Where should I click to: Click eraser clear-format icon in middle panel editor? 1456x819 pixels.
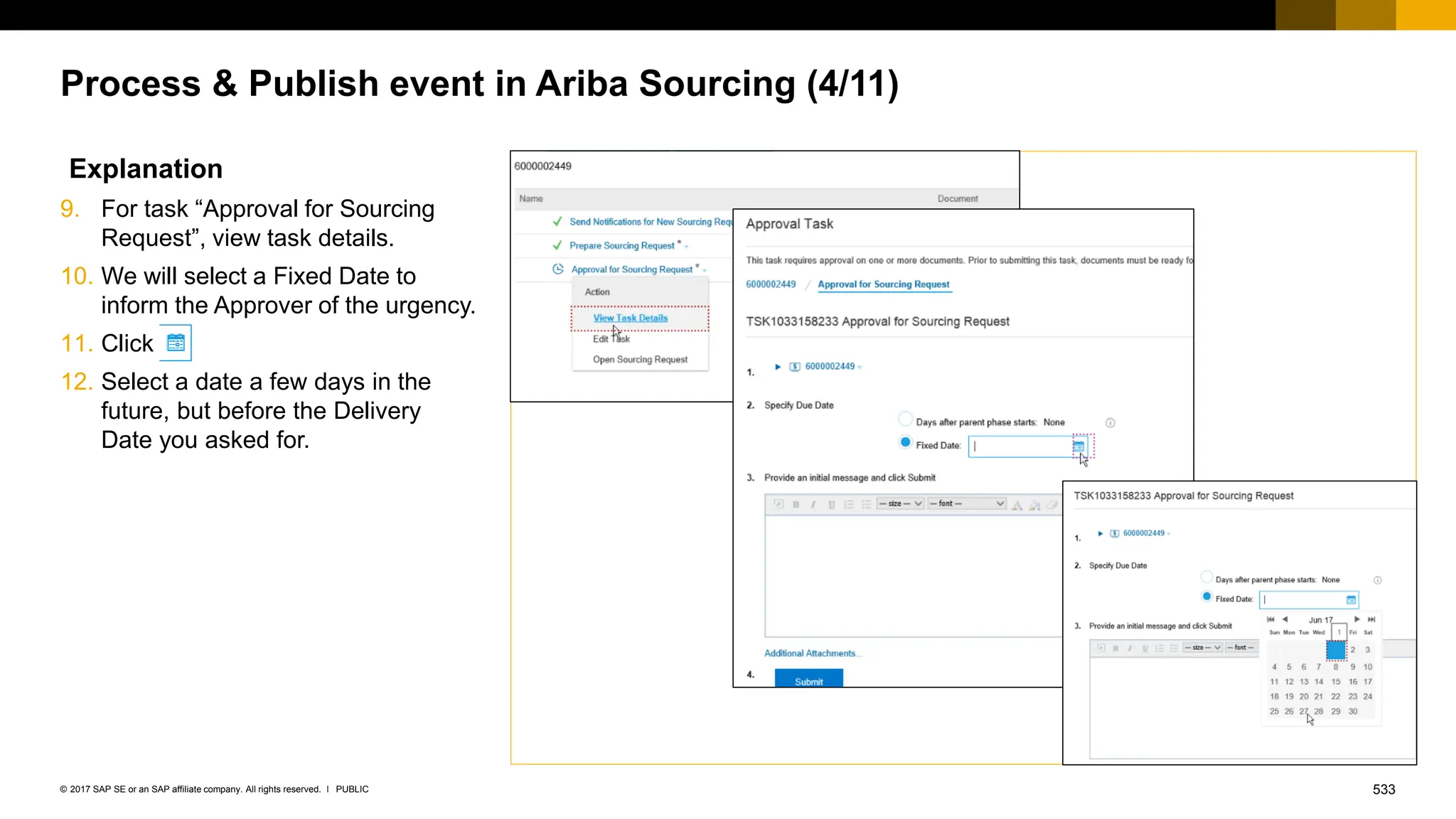pos(1052,505)
